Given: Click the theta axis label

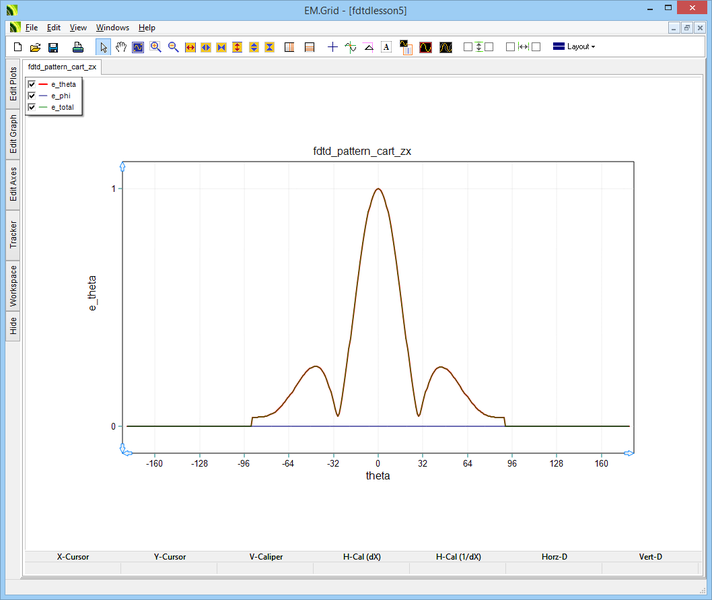Looking at the screenshot, I should pyautogui.click(x=377, y=476).
